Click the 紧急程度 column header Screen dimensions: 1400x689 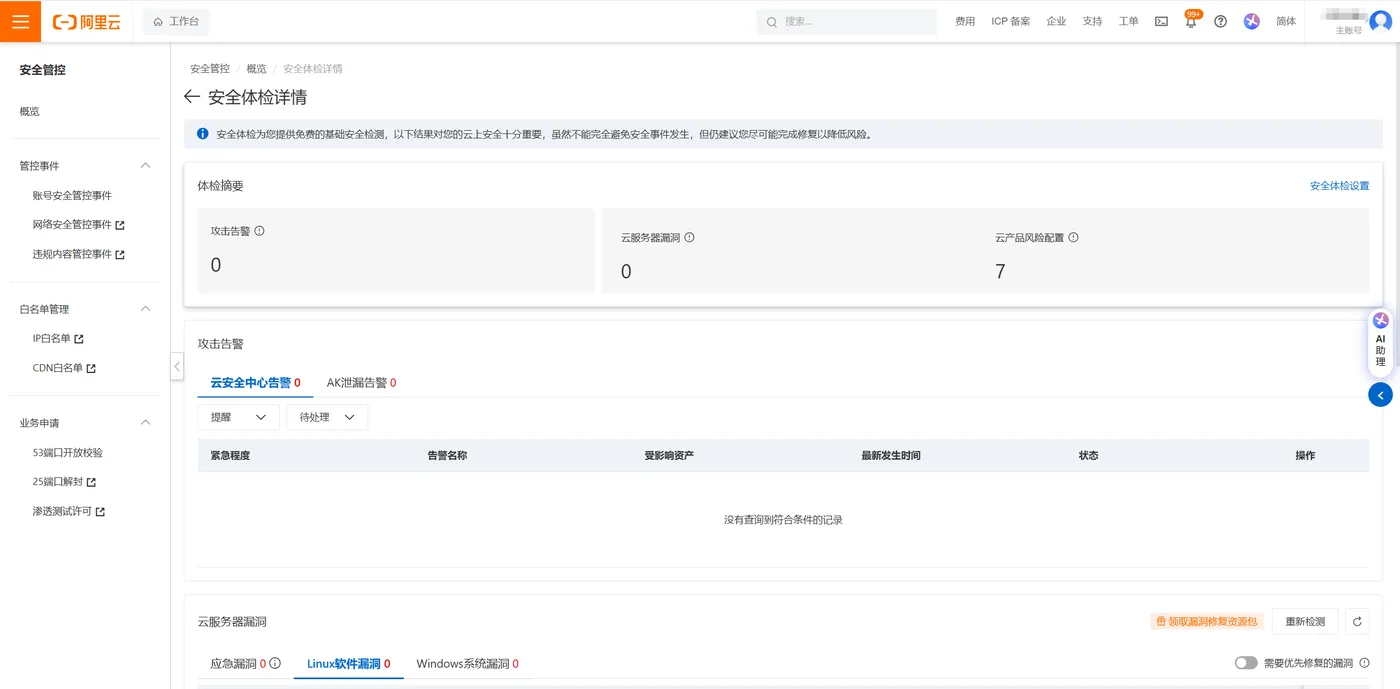pyautogui.click(x=230, y=456)
